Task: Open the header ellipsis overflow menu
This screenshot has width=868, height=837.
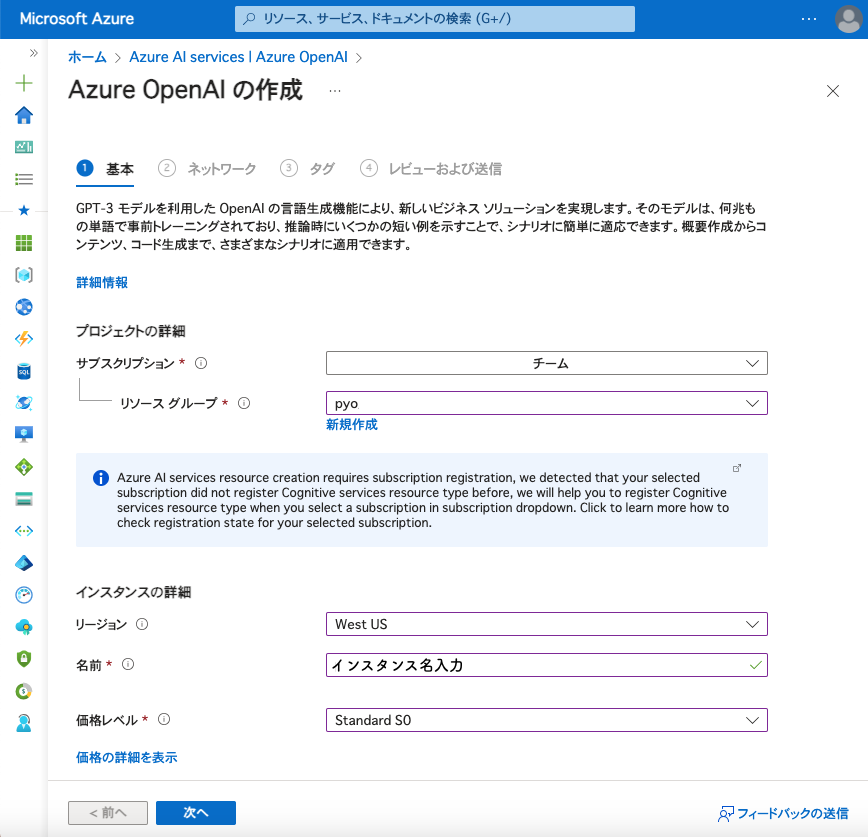Action: click(x=808, y=19)
